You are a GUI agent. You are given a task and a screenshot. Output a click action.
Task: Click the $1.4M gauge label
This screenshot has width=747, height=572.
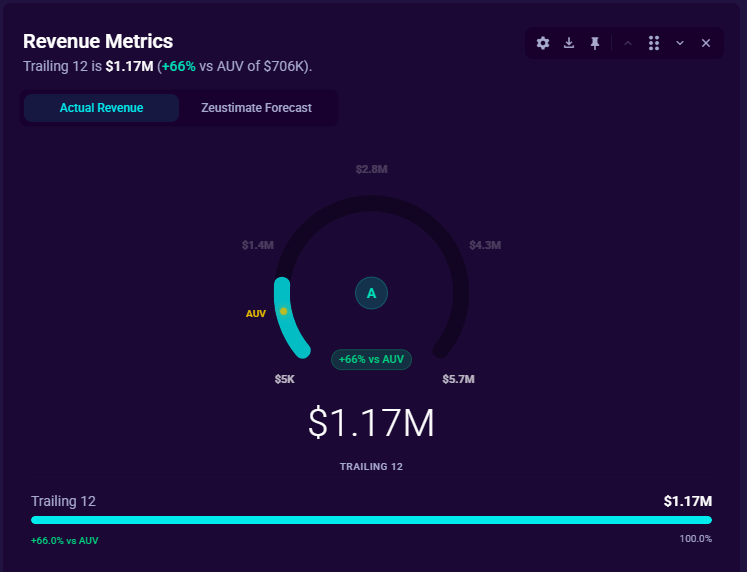(x=258, y=245)
